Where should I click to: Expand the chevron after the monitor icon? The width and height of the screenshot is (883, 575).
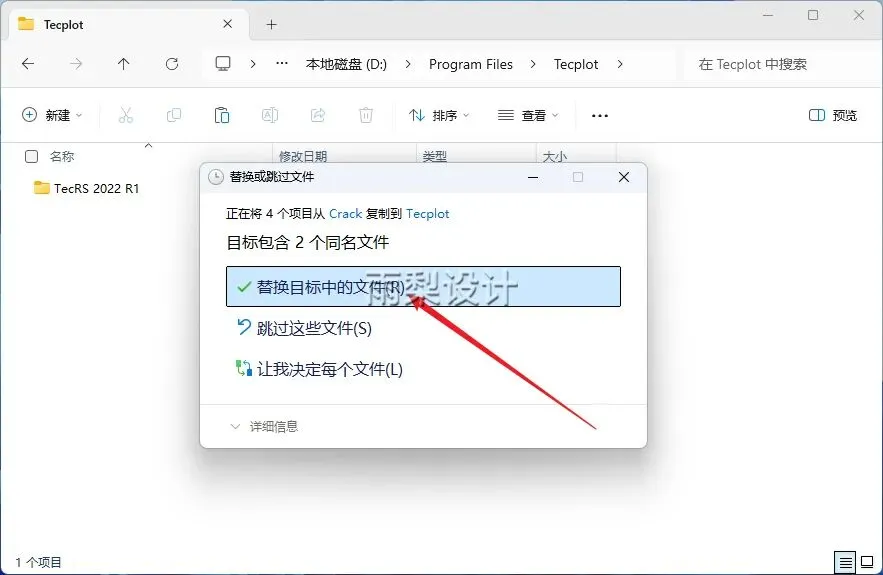tap(253, 64)
